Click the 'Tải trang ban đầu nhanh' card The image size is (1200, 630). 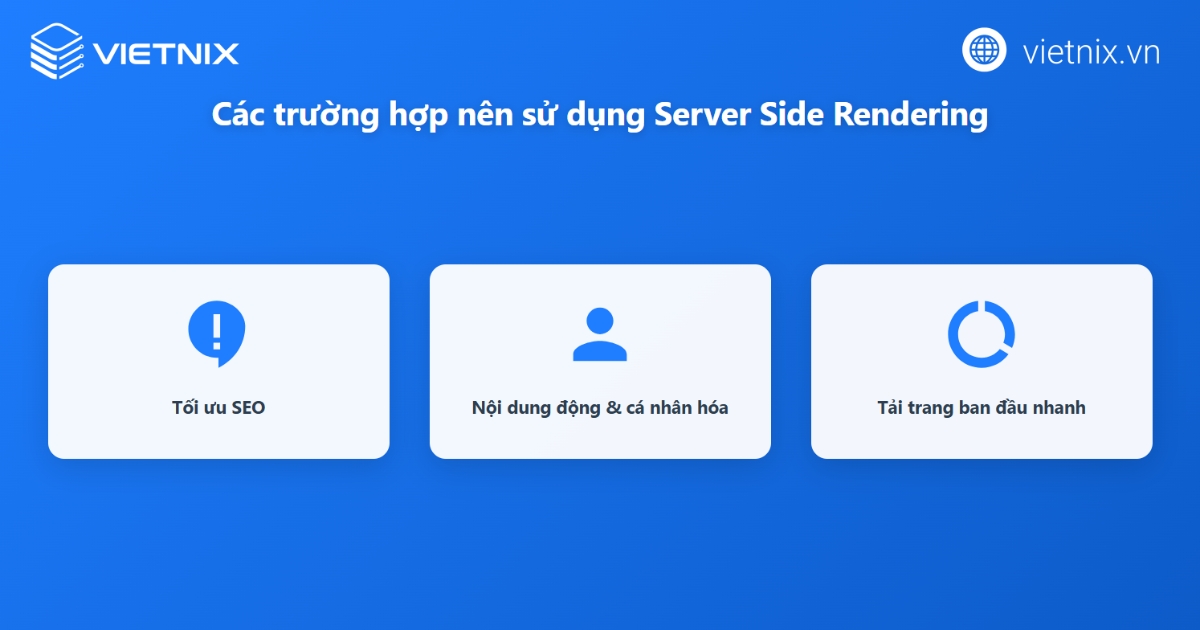(981, 361)
